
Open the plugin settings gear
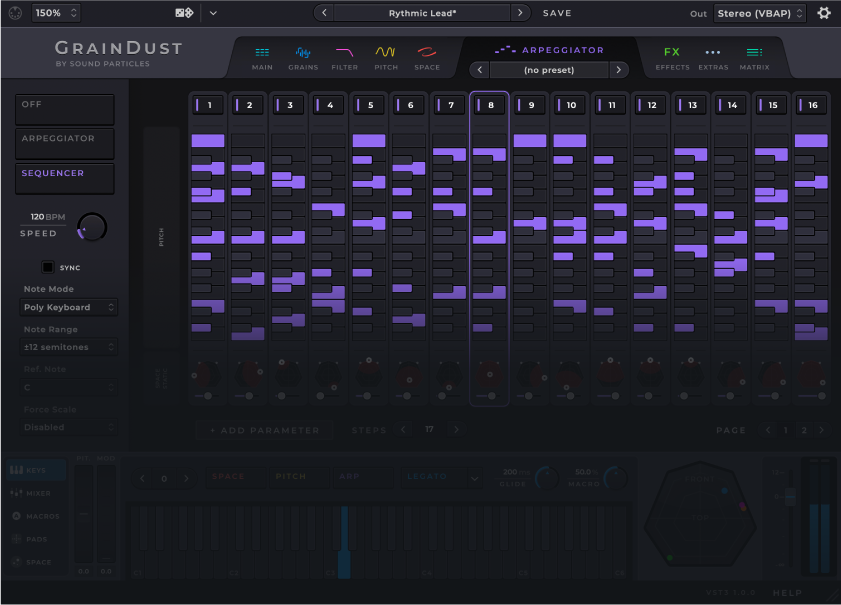click(823, 13)
